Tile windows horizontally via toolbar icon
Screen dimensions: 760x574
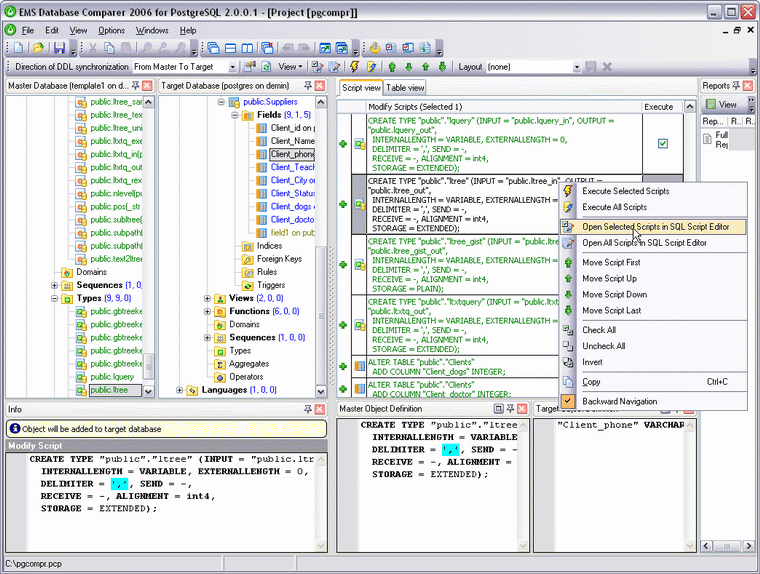[x=231, y=48]
